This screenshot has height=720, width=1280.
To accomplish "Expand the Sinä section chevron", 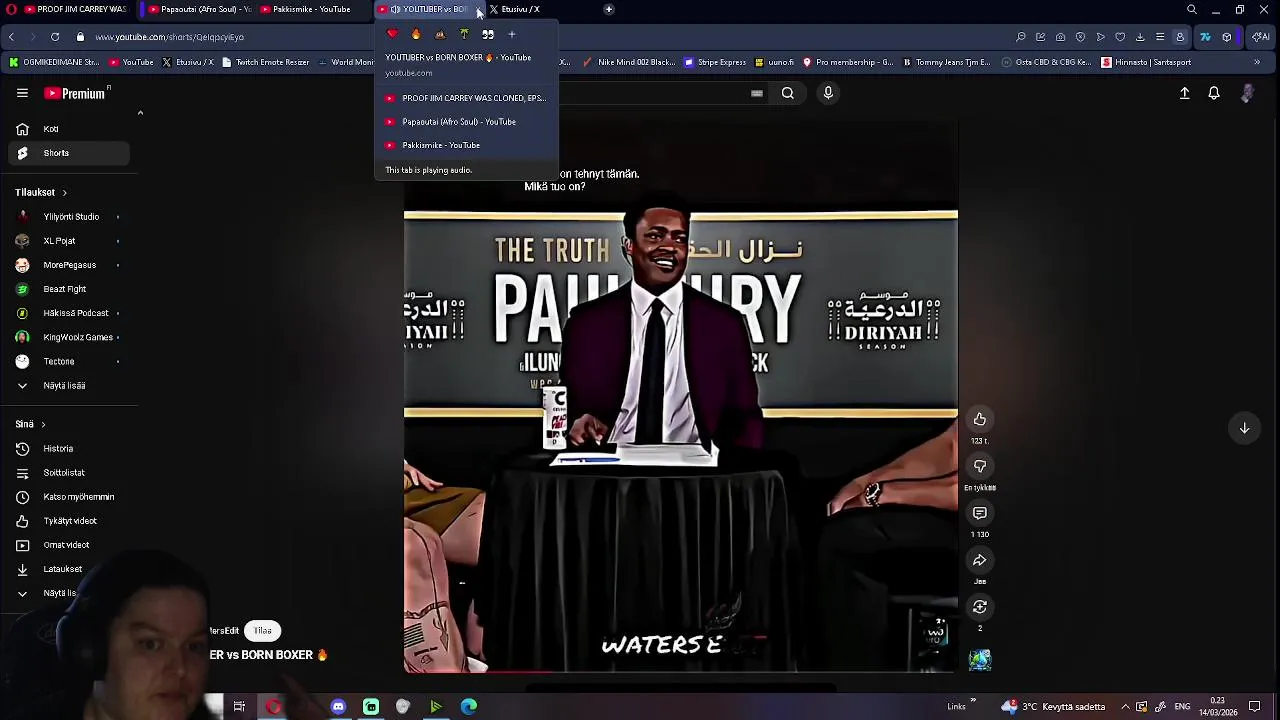I will (42, 424).
